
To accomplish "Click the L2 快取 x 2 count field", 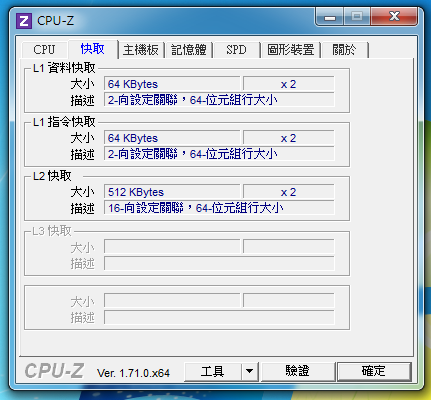I will tap(289, 192).
